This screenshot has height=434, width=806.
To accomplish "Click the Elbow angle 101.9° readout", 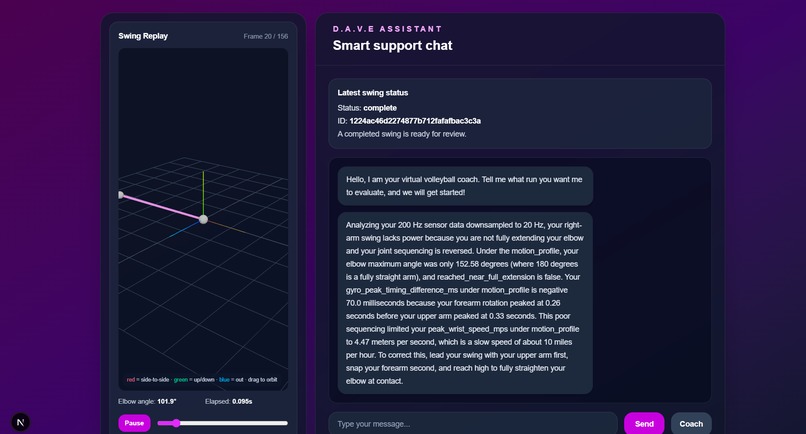I will [147, 402].
